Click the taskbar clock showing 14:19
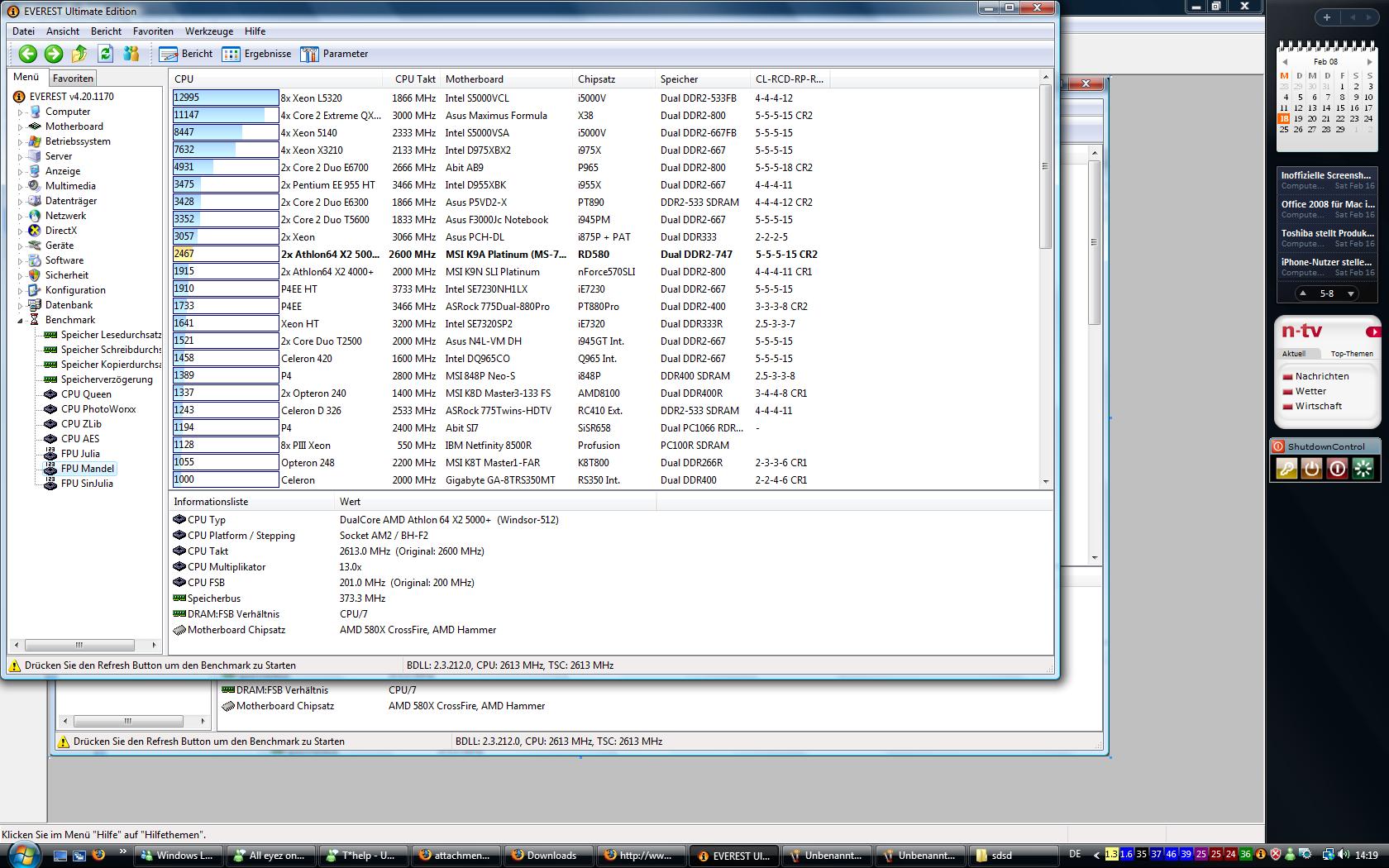This screenshot has height=868, width=1389. click(x=1367, y=855)
